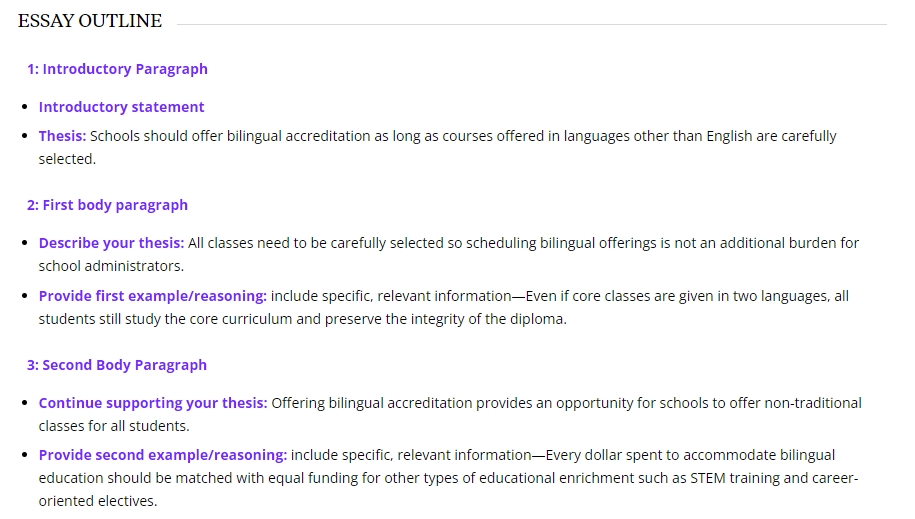Click bullet beside 'Provide second example/reasoning'
Image resolution: width=915 pixels, height=519 pixels.
[25, 455]
